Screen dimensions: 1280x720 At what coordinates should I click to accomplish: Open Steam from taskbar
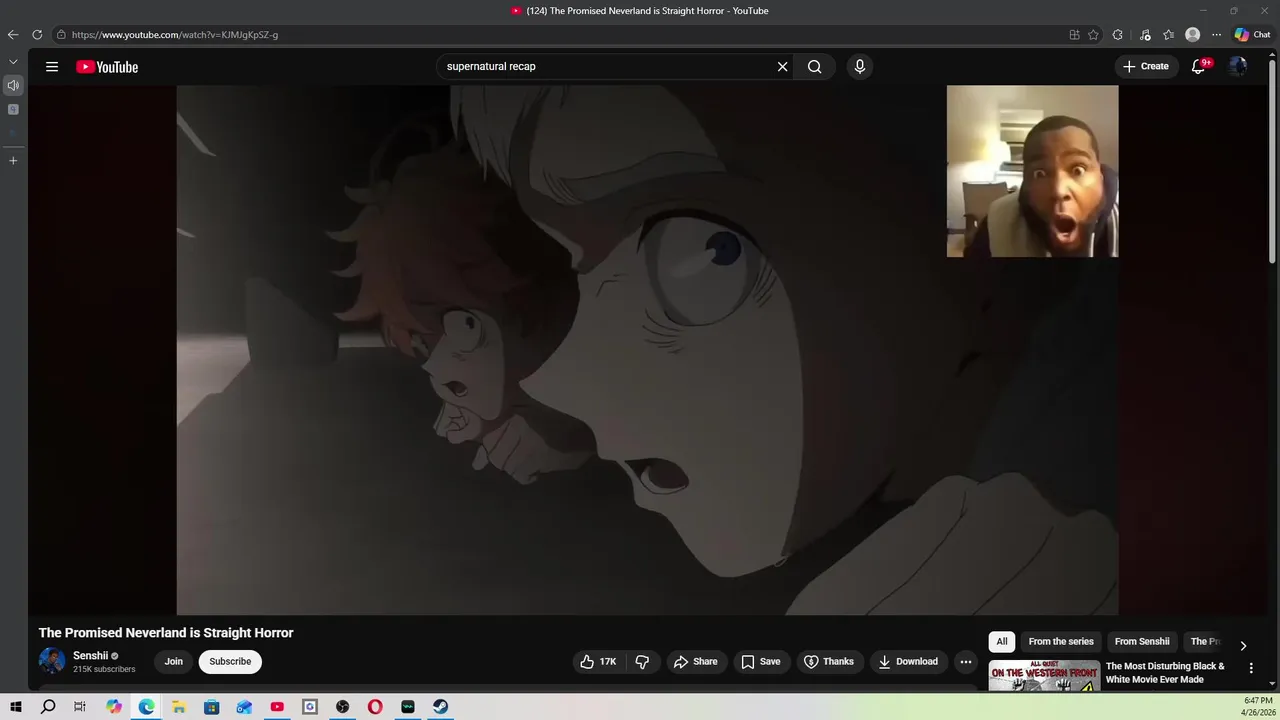441,707
